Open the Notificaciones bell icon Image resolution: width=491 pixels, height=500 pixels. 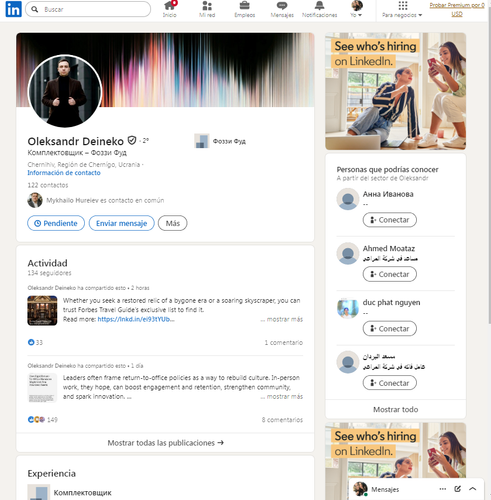(319, 9)
